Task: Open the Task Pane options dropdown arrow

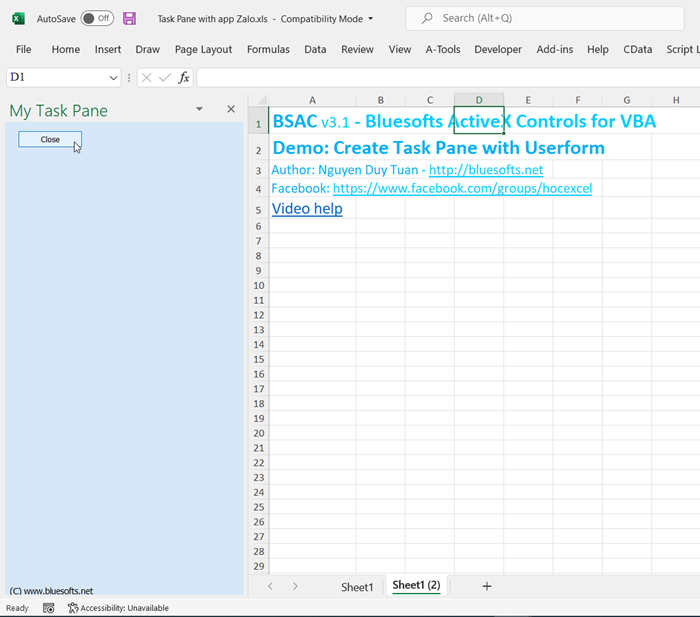Action: [199, 109]
